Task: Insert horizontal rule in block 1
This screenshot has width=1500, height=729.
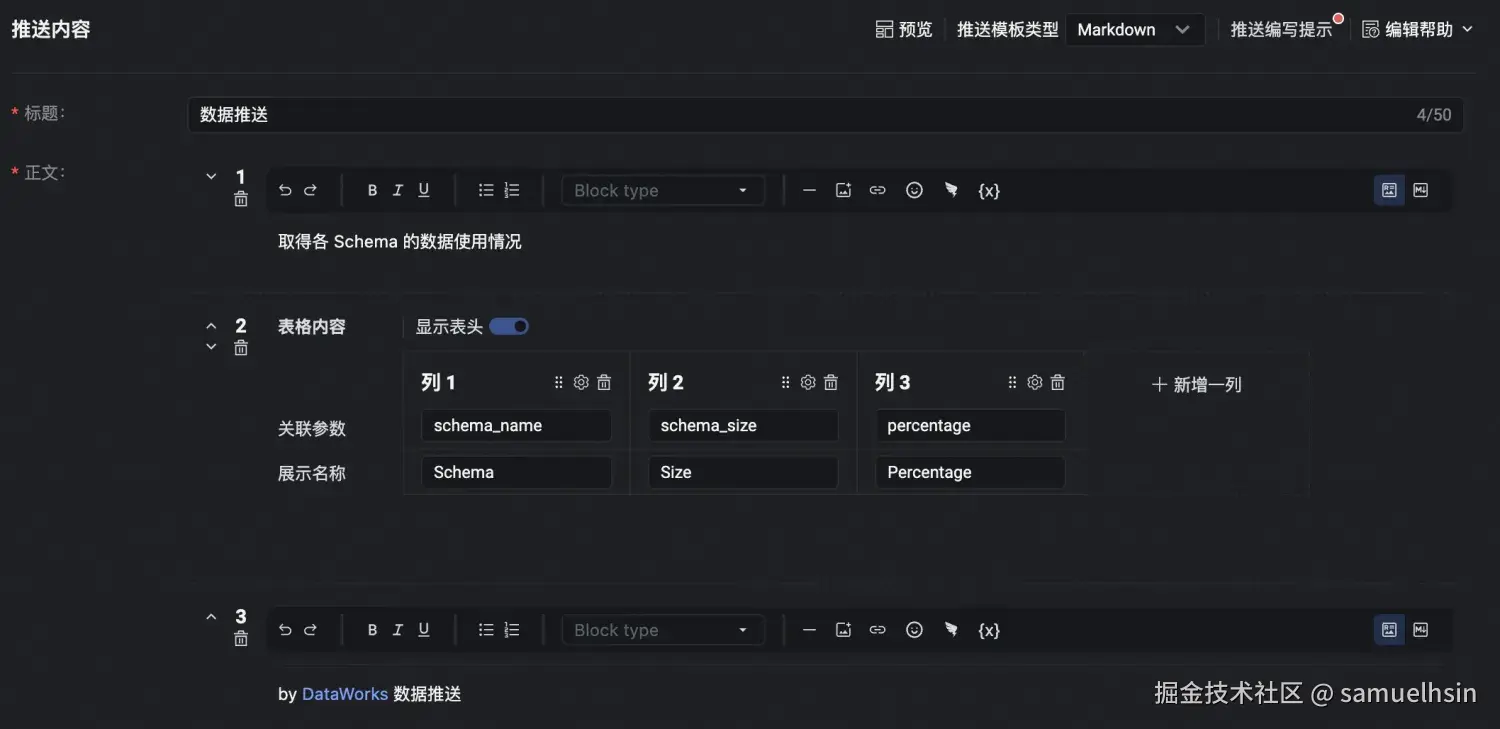Action: coord(810,190)
